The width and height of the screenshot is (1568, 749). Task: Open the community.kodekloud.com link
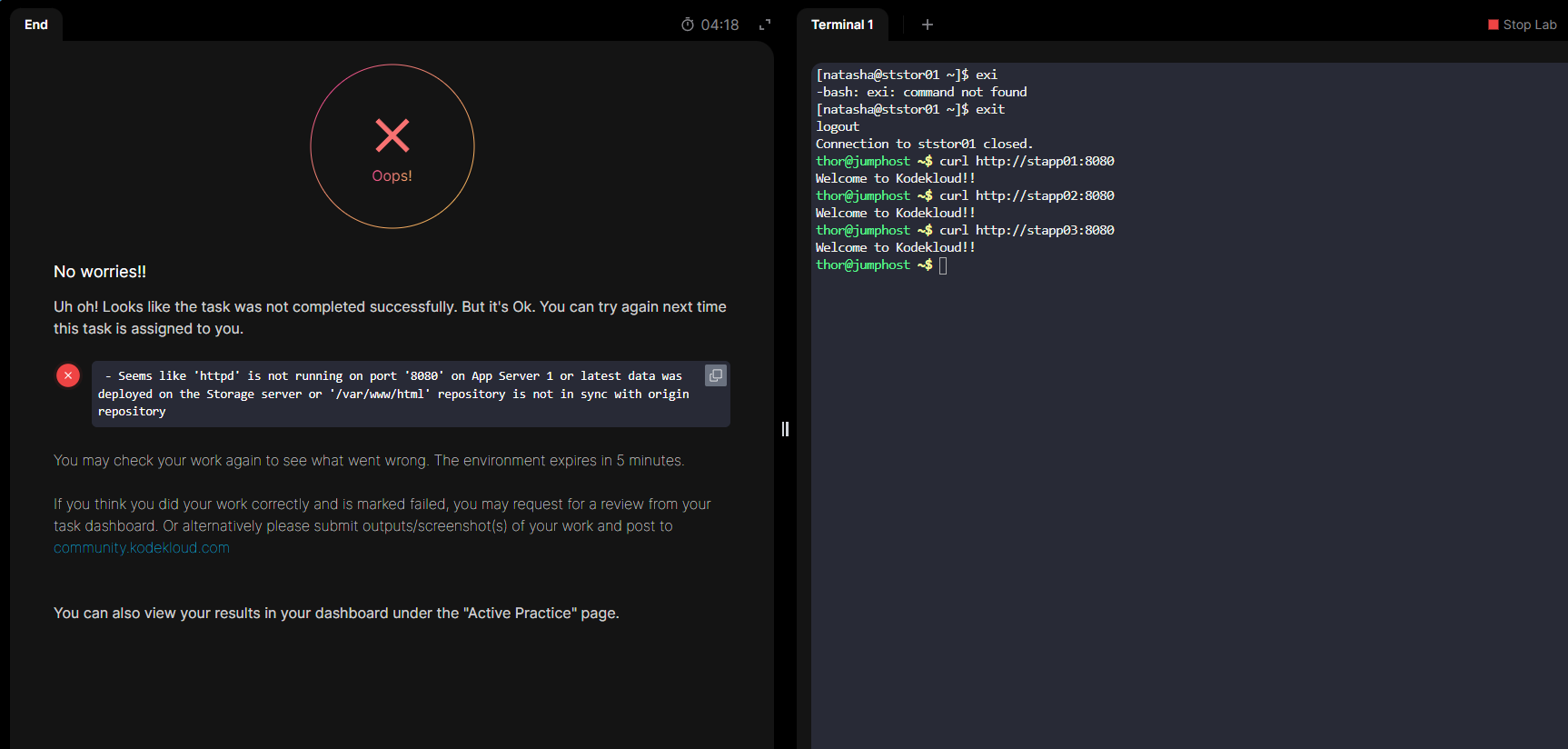(142, 548)
